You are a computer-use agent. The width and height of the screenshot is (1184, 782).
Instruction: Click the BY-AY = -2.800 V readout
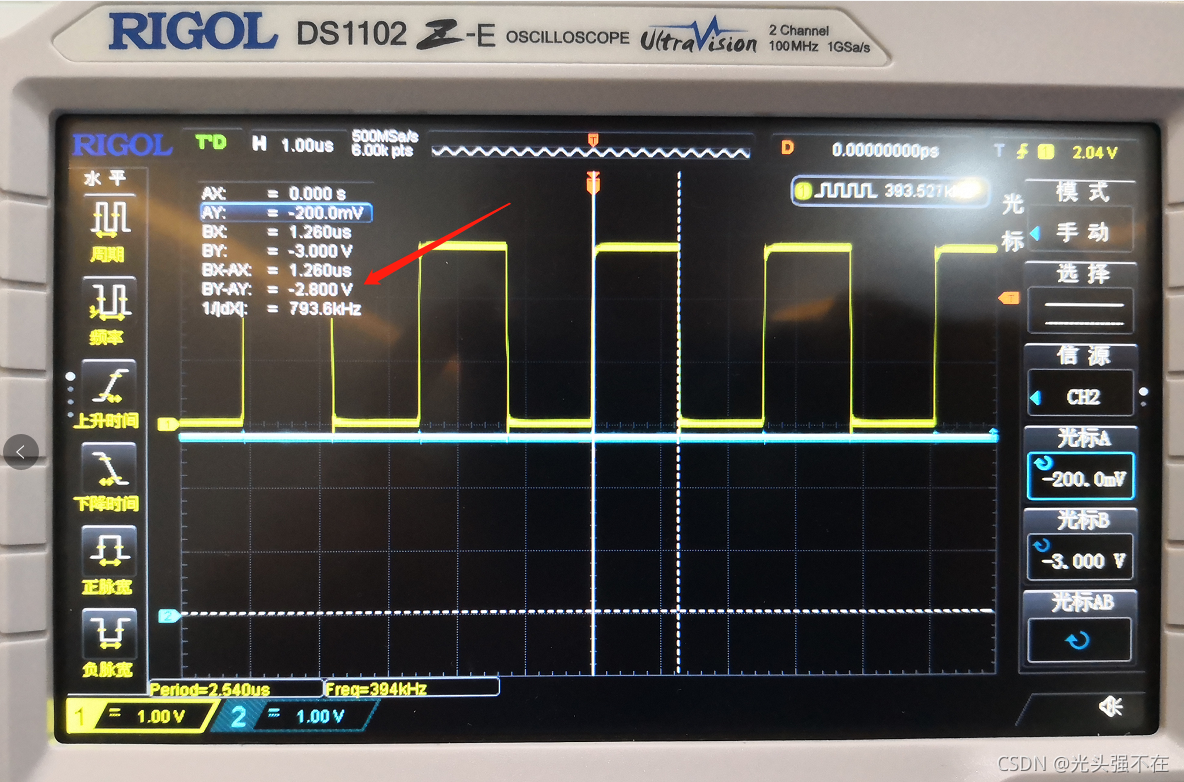(x=277, y=289)
